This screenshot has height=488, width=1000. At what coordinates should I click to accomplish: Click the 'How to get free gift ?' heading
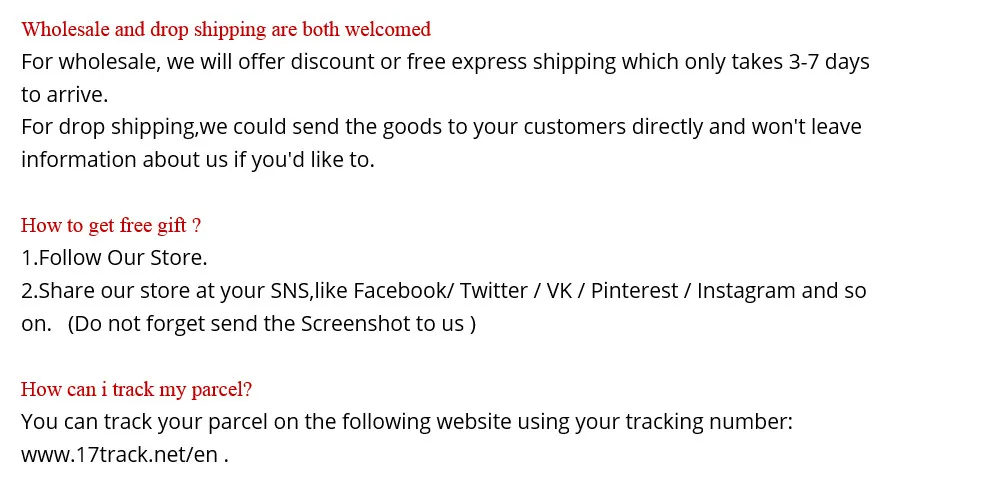111,225
